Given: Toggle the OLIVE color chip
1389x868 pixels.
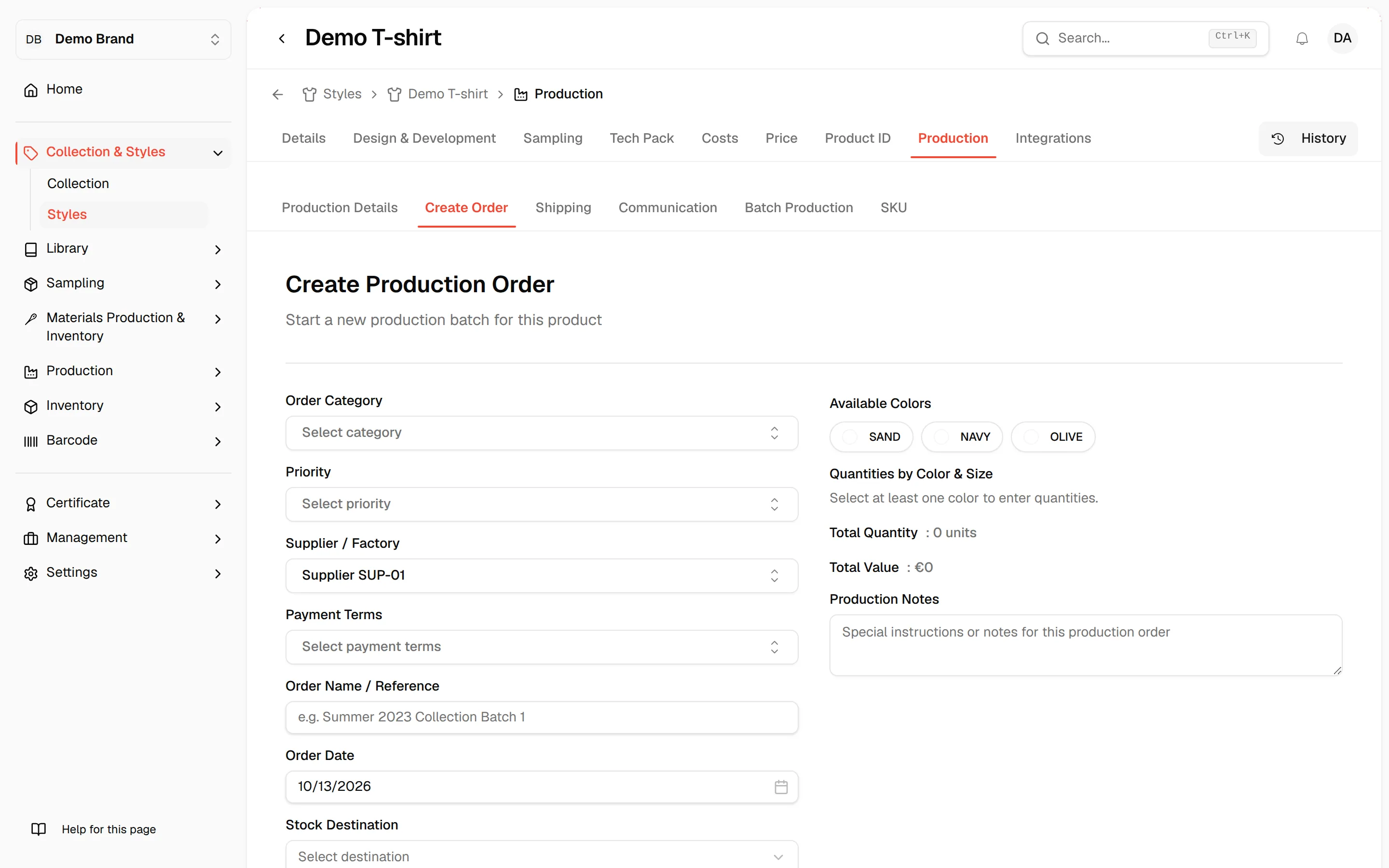Looking at the screenshot, I should (x=1053, y=437).
